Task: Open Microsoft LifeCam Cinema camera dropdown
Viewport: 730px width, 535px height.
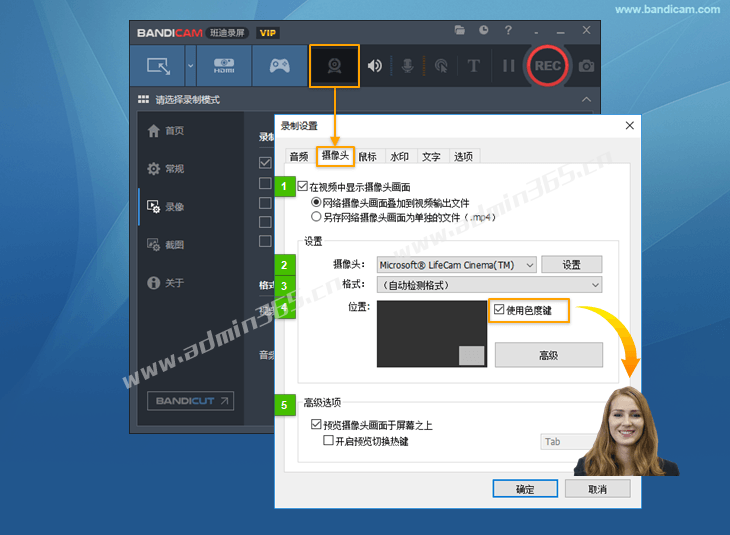Action: pyautogui.click(x=456, y=265)
